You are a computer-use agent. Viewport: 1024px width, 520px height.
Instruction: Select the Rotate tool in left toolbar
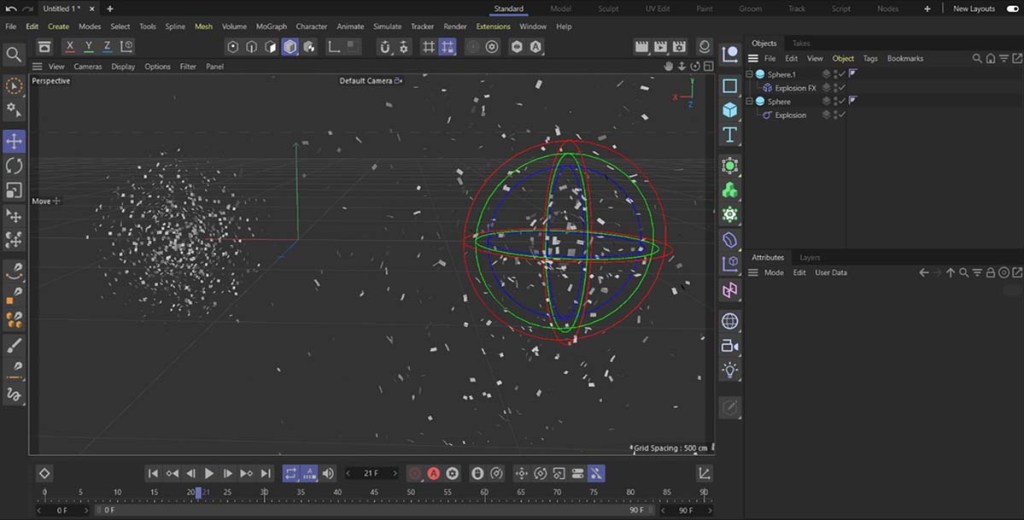coord(14,165)
